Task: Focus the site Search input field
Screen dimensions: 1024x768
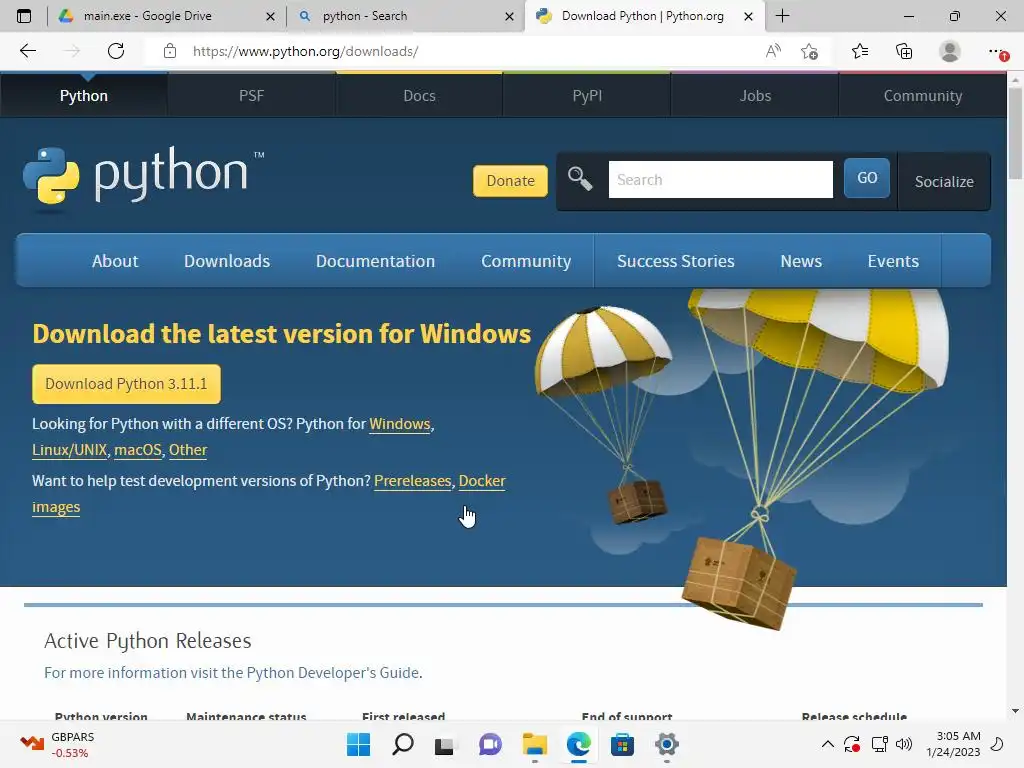Action: tap(720, 179)
